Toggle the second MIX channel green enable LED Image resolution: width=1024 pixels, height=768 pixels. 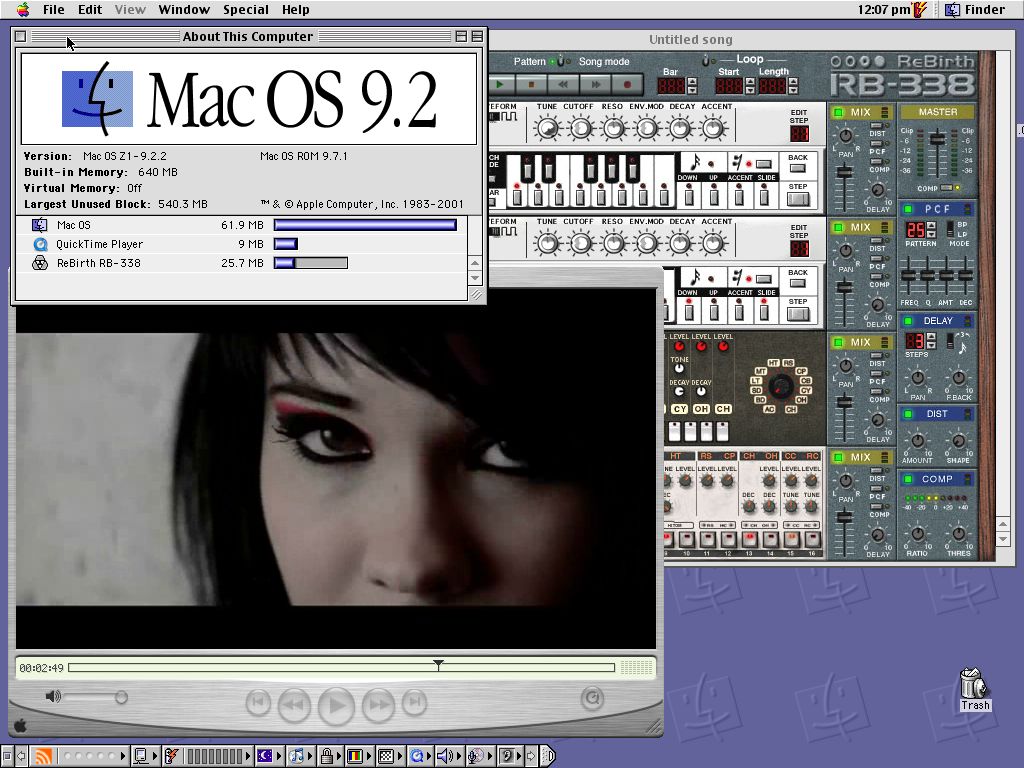click(x=839, y=227)
